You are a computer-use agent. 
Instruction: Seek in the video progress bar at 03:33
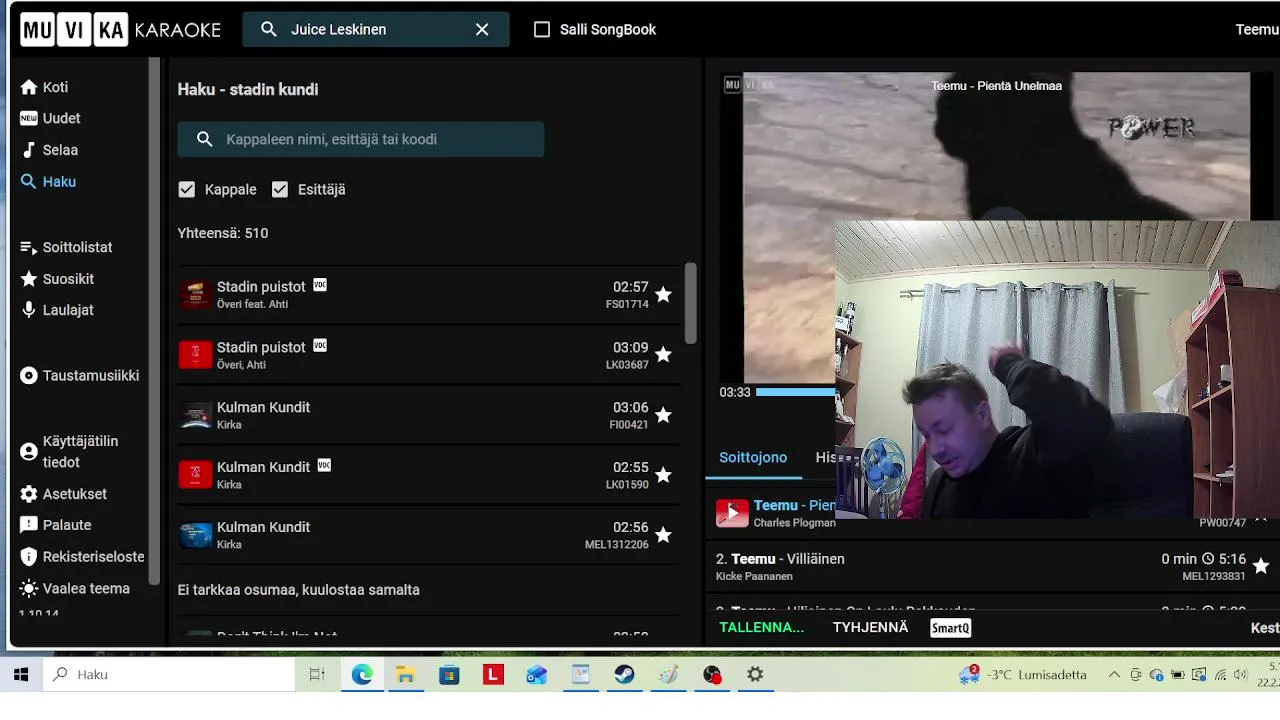pos(795,392)
